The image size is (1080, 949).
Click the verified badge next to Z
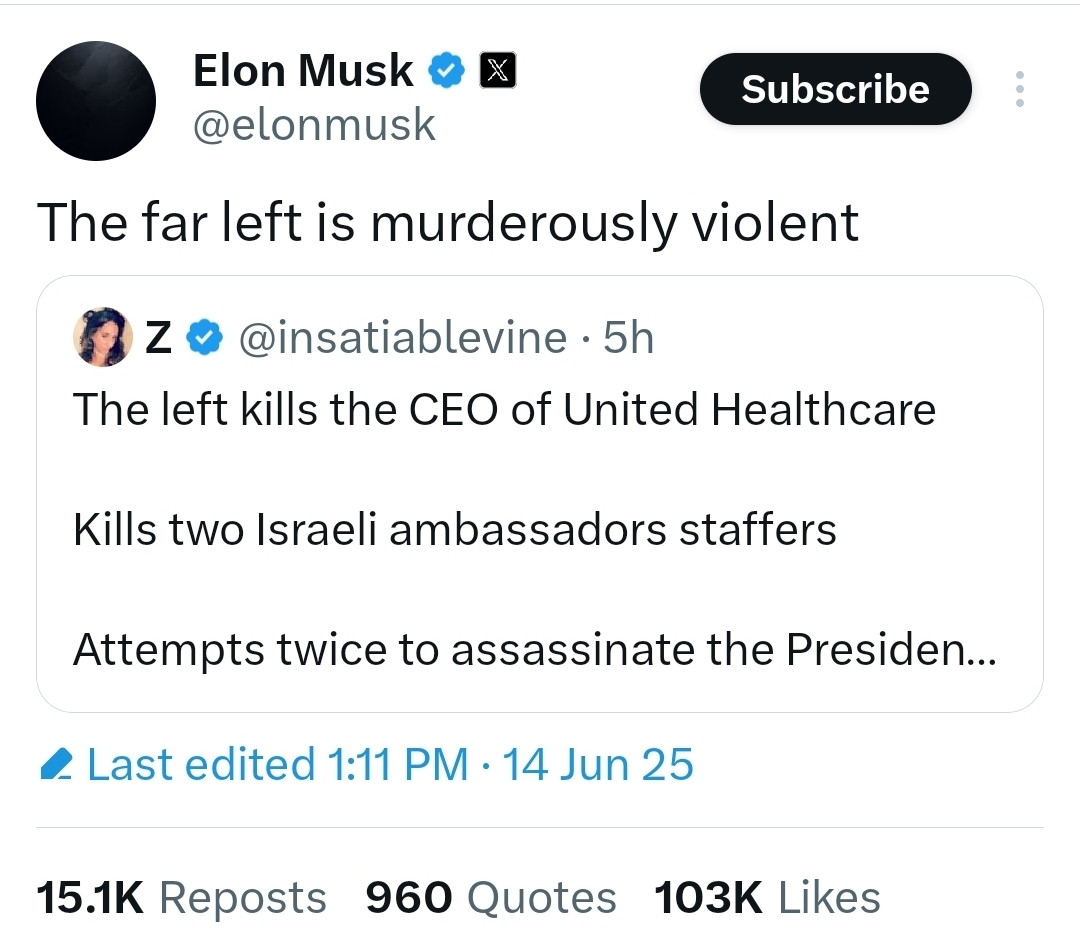pyautogui.click(x=205, y=339)
